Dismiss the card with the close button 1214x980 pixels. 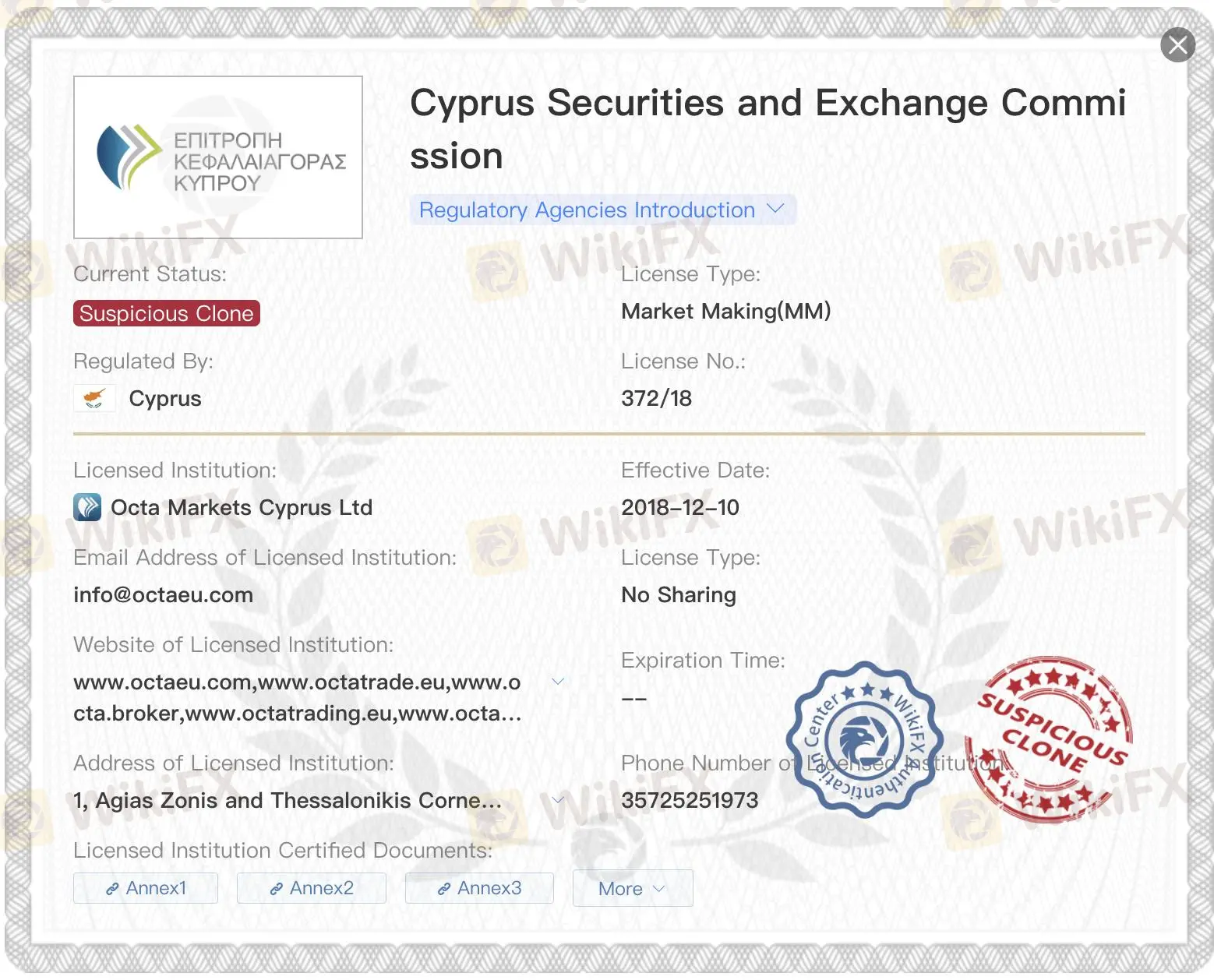(x=1177, y=44)
